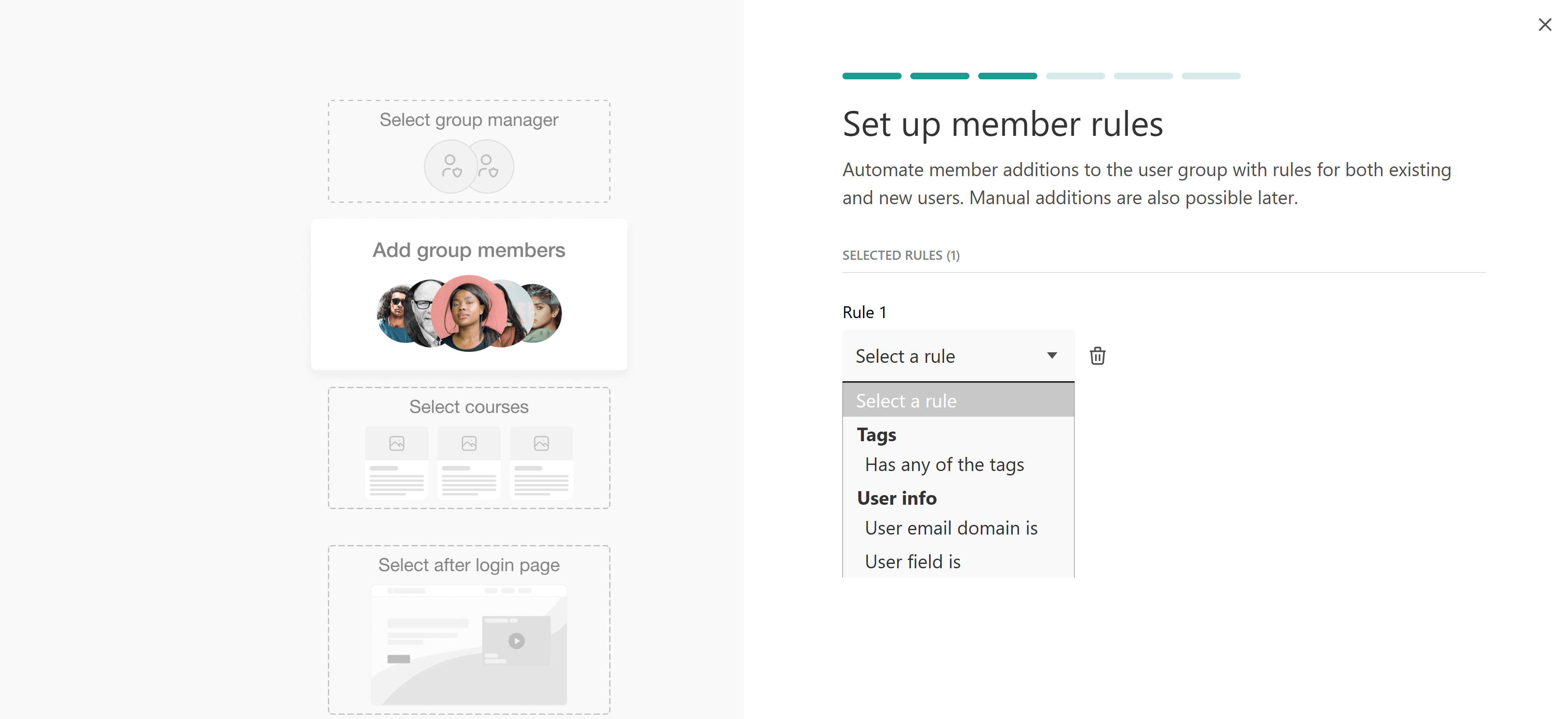Image resolution: width=1568 pixels, height=719 pixels.
Task: Click the Select group manager card
Action: coord(469,120)
